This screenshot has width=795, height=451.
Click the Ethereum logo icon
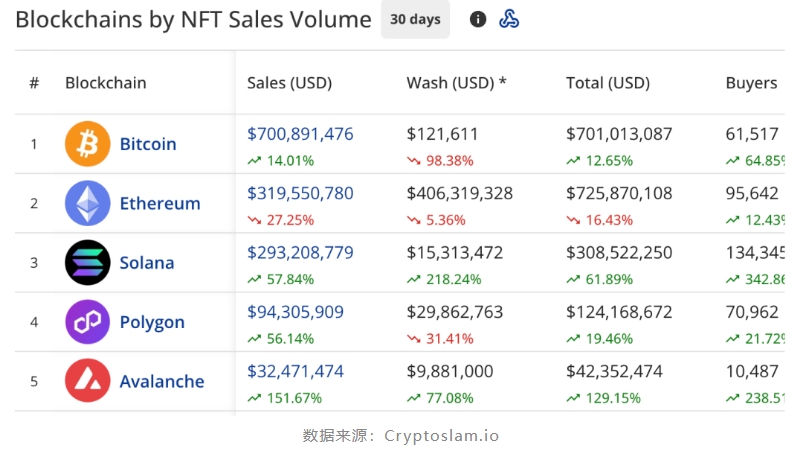tap(87, 203)
